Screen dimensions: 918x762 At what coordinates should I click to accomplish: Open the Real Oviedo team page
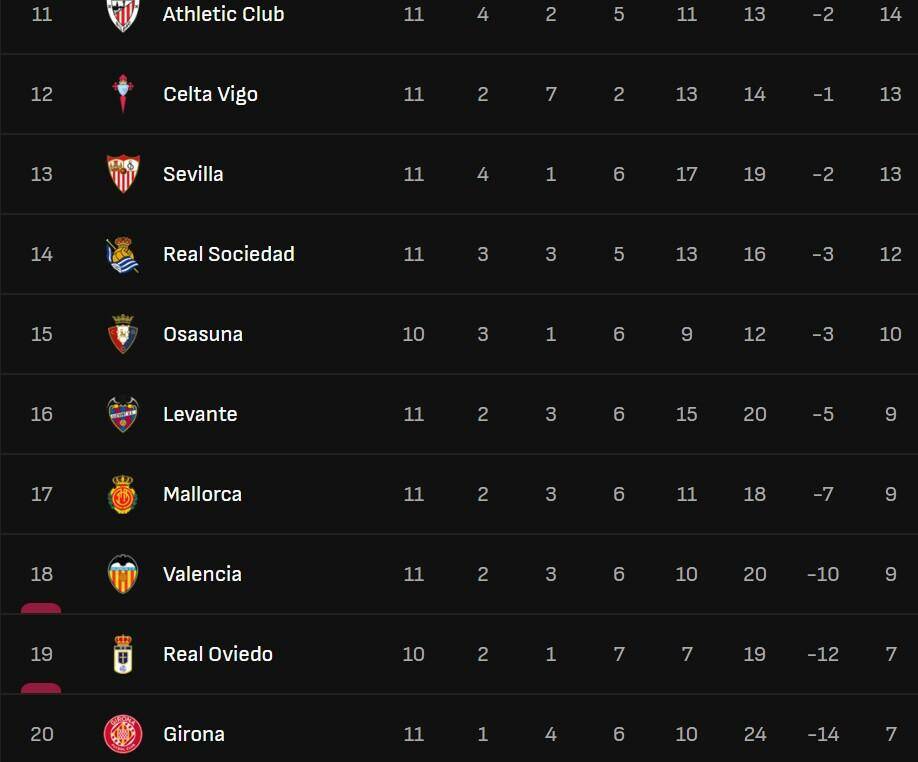(x=218, y=654)
